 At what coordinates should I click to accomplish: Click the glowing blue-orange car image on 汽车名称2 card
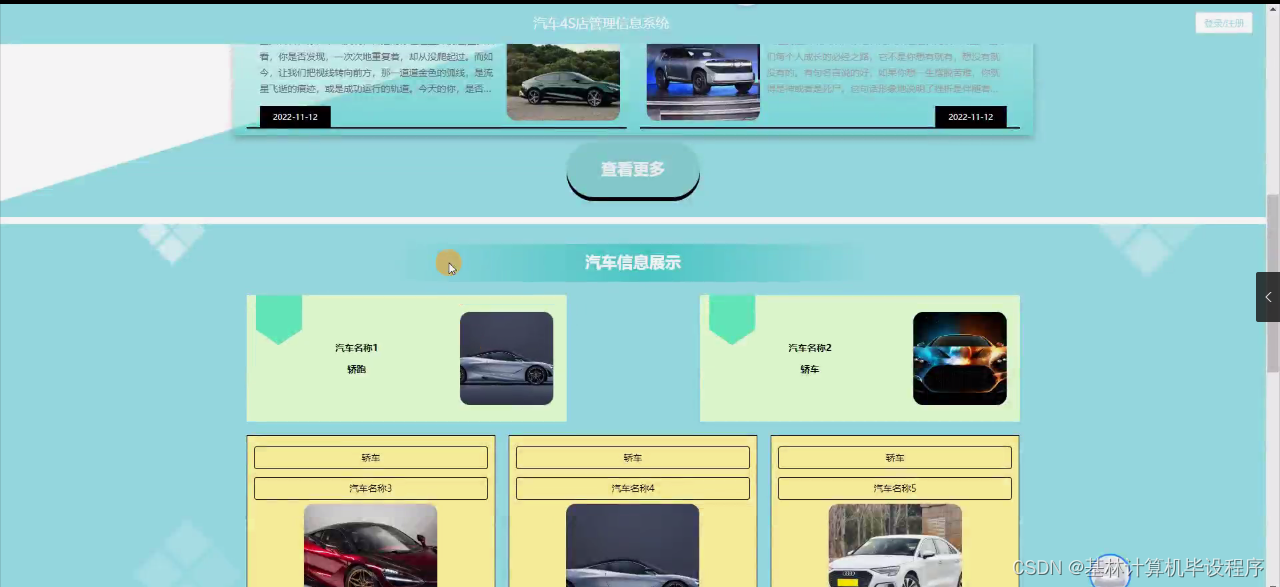[x=959, y=358]
